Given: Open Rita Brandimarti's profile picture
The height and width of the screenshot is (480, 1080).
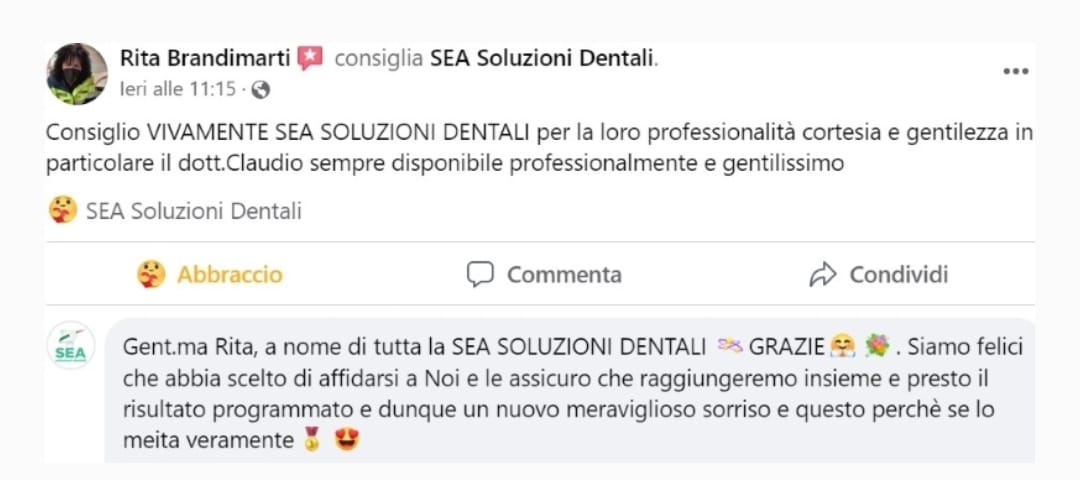Looking at the screenshot, I should (77, 74).
